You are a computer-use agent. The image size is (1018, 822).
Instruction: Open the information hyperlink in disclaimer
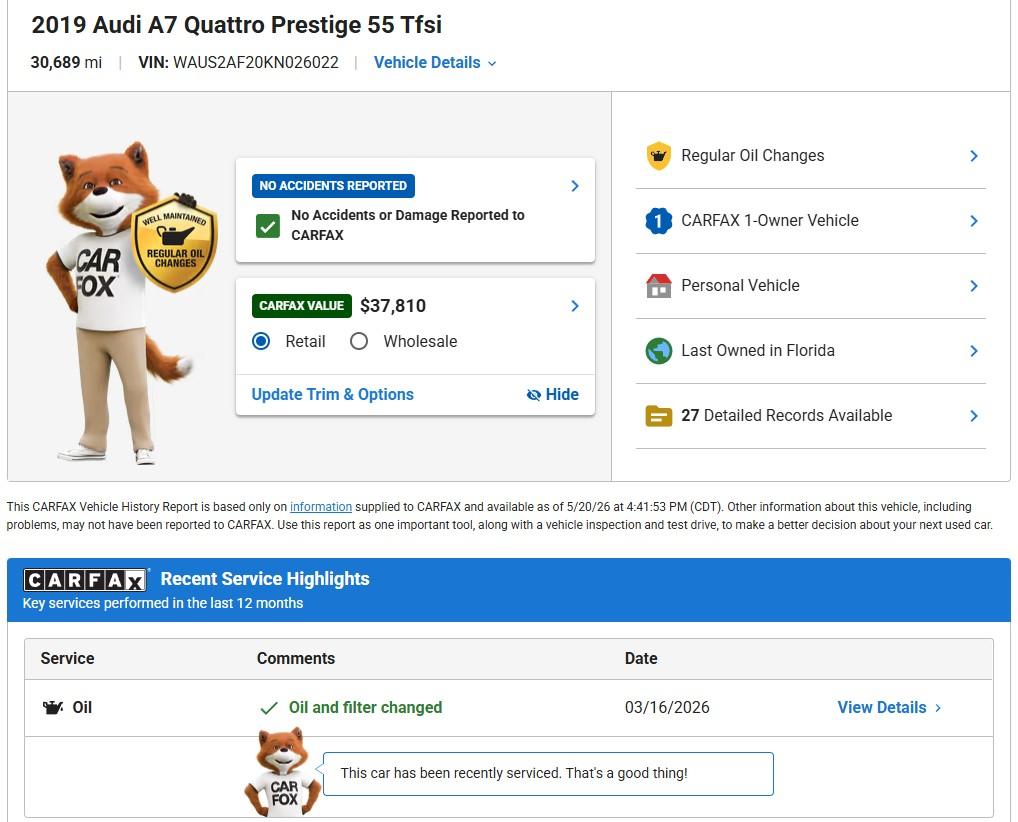coord(321,506)
